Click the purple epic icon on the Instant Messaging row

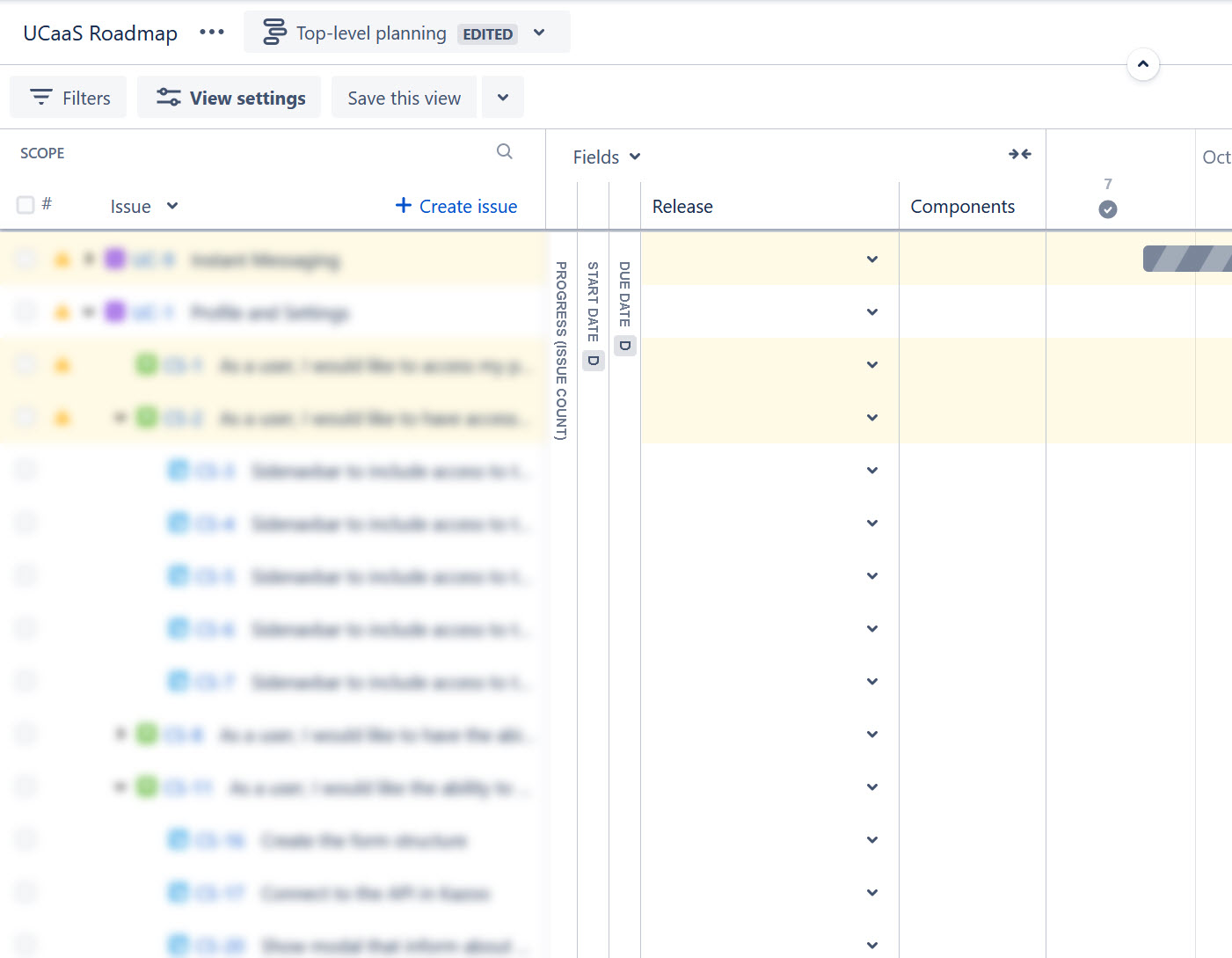[115, 260]
